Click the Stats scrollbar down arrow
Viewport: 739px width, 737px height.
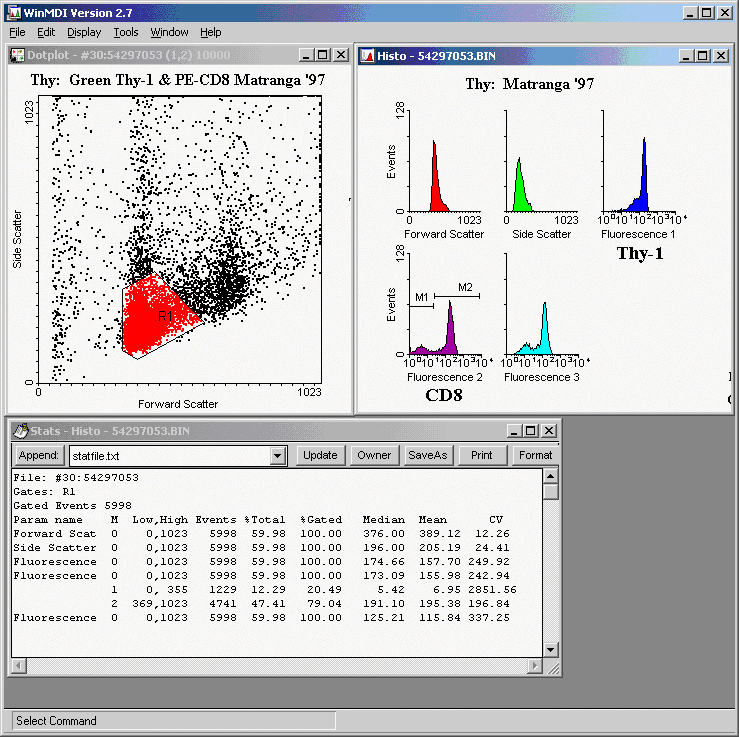[550, 649]
